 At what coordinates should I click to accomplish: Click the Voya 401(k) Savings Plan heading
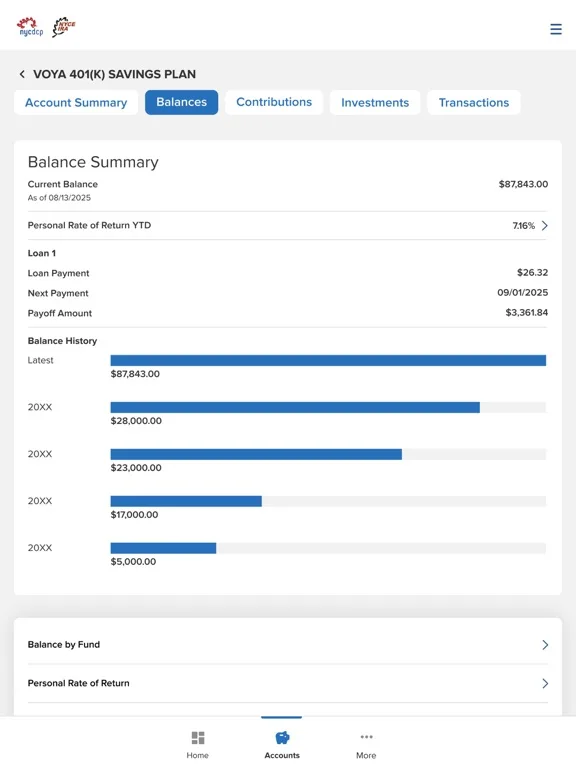(115, 74)
